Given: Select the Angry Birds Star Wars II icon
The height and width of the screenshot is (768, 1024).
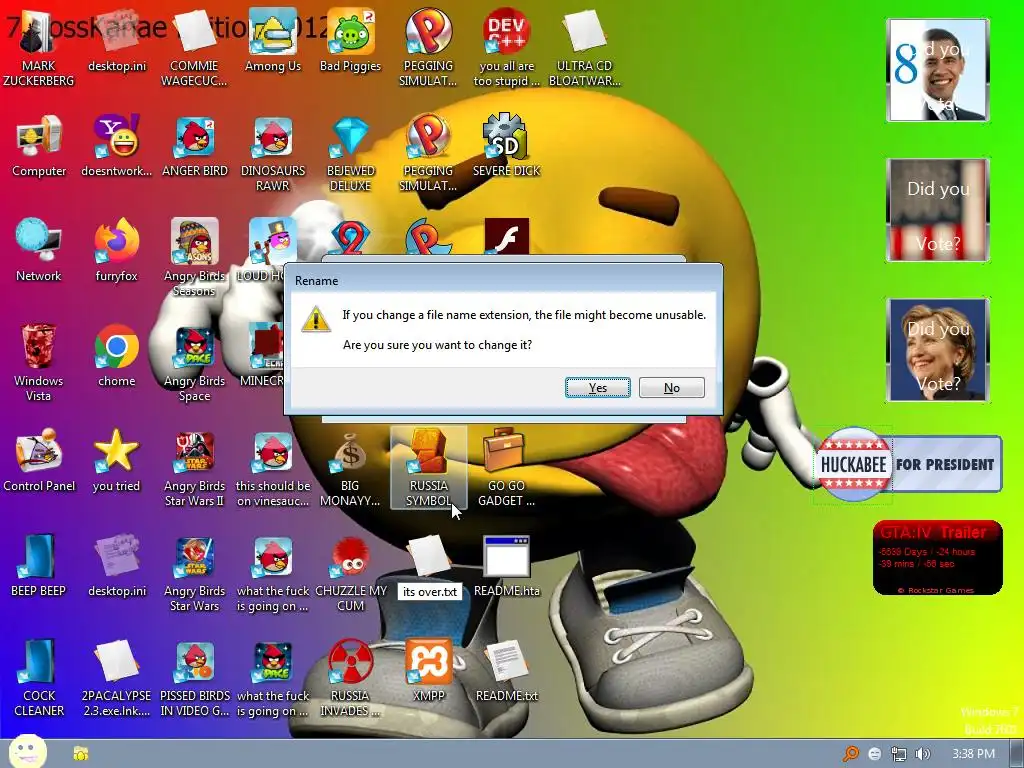Looking at the screenshot, I should (194, 468).
